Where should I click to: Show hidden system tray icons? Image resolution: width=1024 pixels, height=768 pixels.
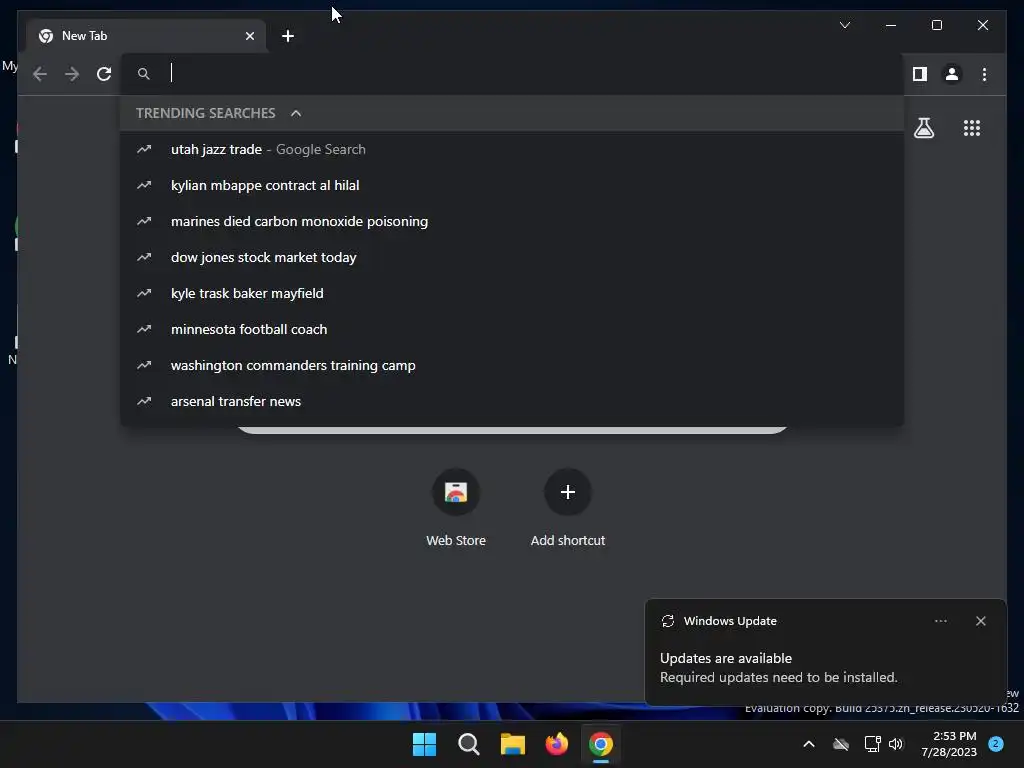(808, 744)
